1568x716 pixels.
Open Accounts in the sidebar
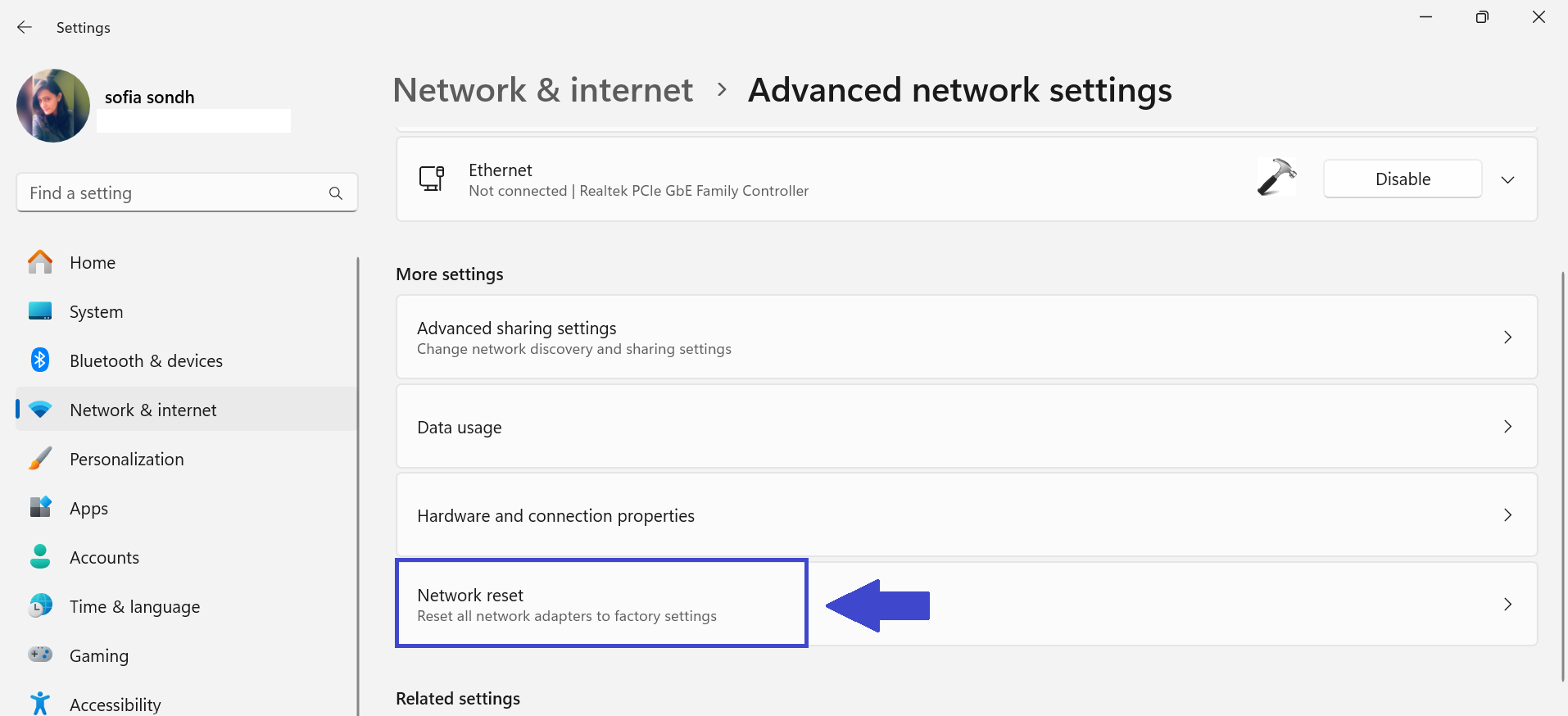point(104,558)
